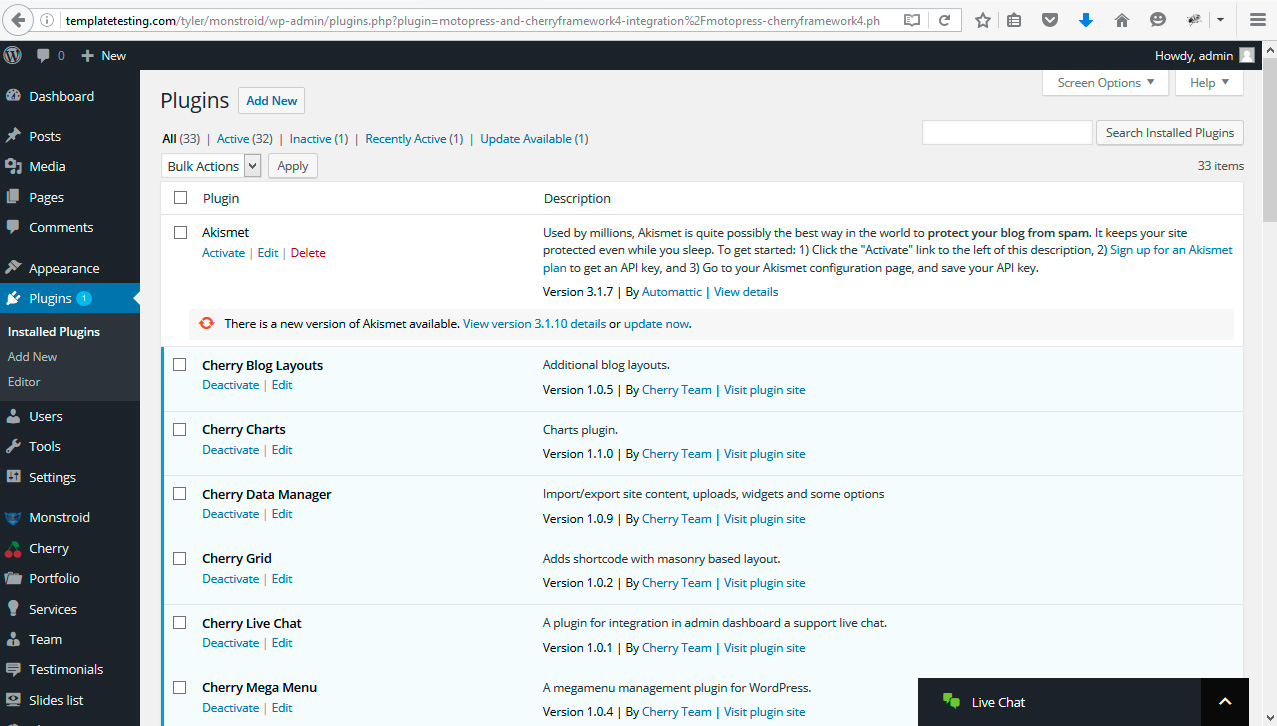The width and height of the screenshot is (1277, 726).
Task: Click the Users icon in sidebar
Action: [x=13, y=416]
